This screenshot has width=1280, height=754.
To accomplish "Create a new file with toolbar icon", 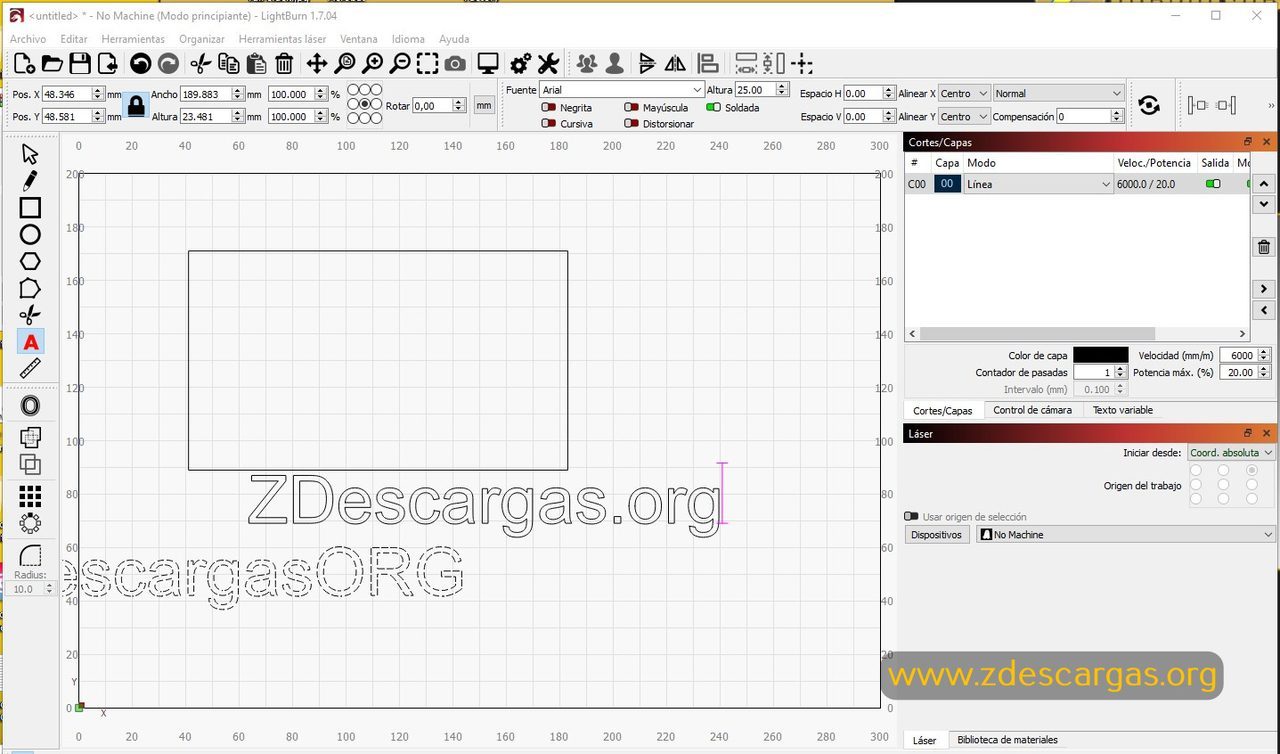I will point(24,64).
